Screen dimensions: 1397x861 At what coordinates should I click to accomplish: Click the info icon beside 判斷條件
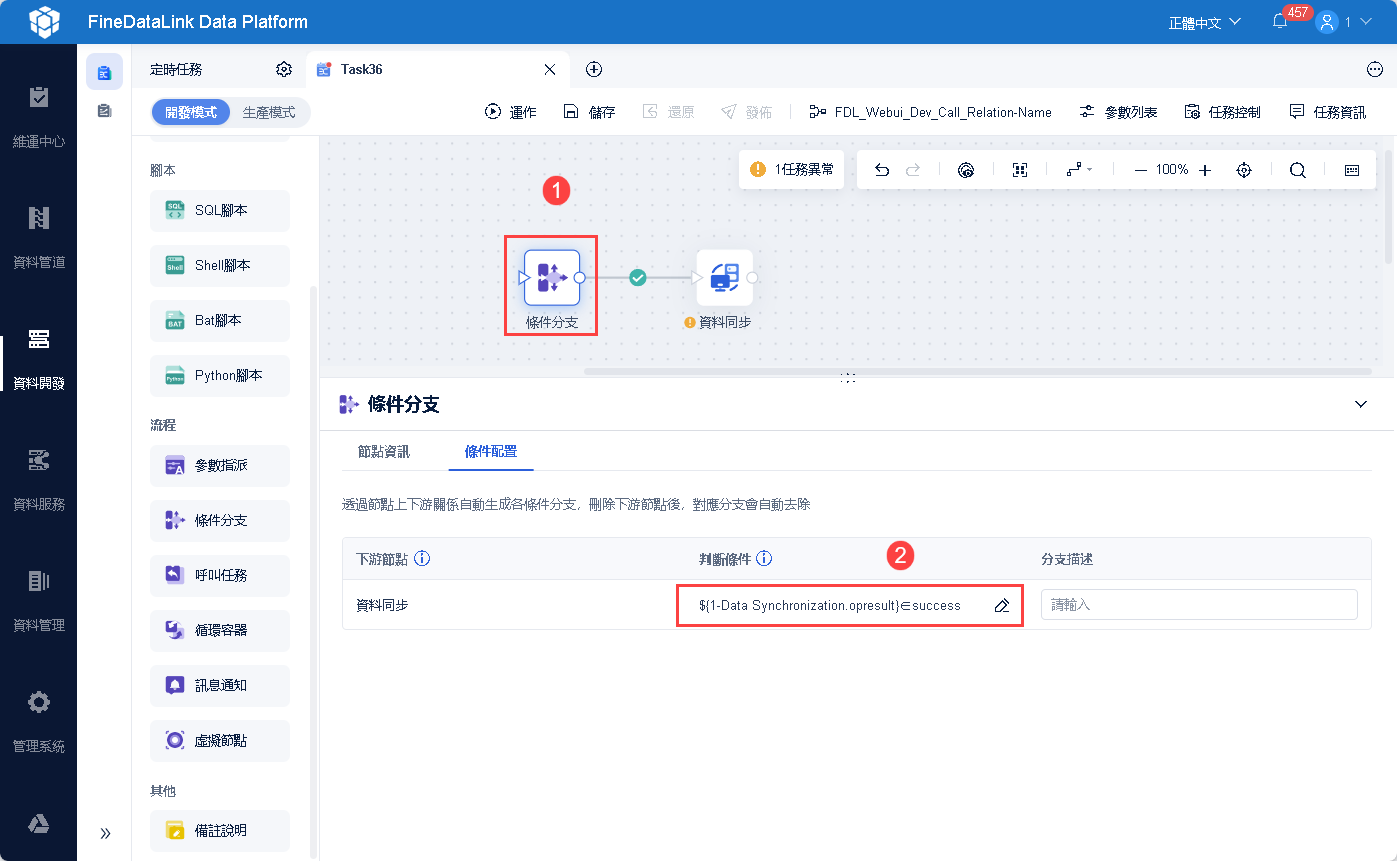[x=765, y=559]
